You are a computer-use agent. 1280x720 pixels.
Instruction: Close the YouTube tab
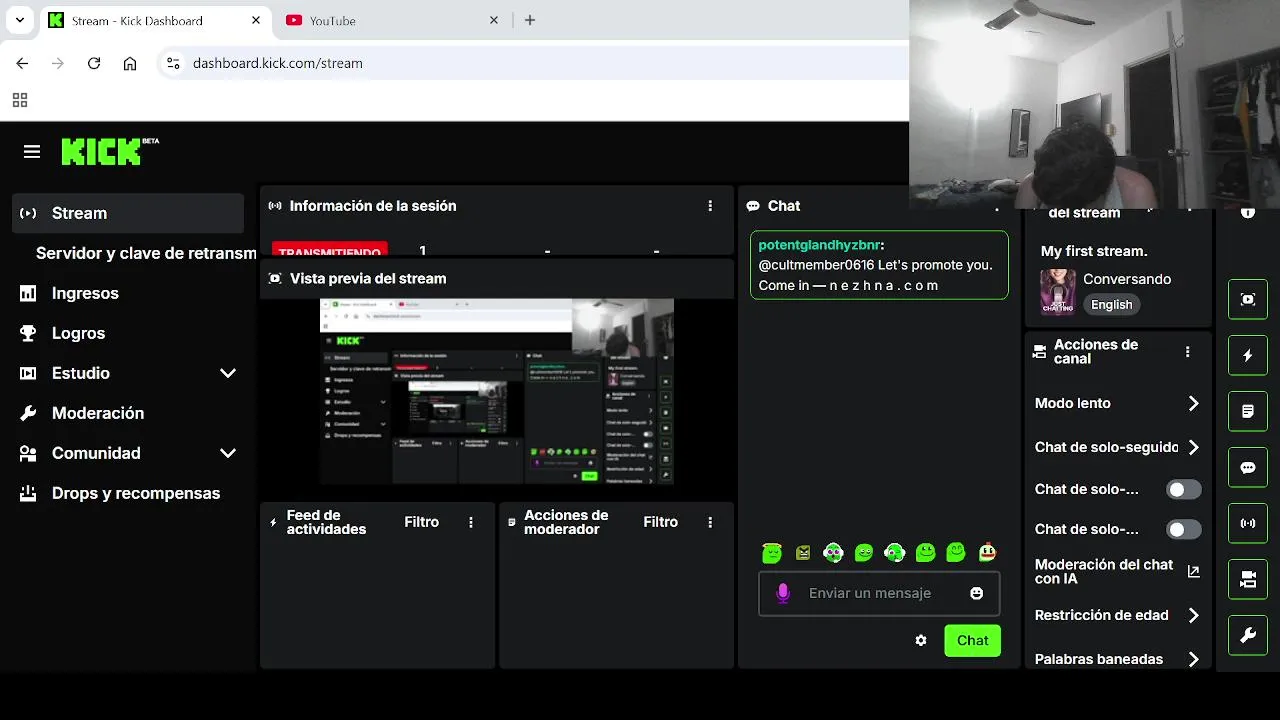tap(494, 20)
